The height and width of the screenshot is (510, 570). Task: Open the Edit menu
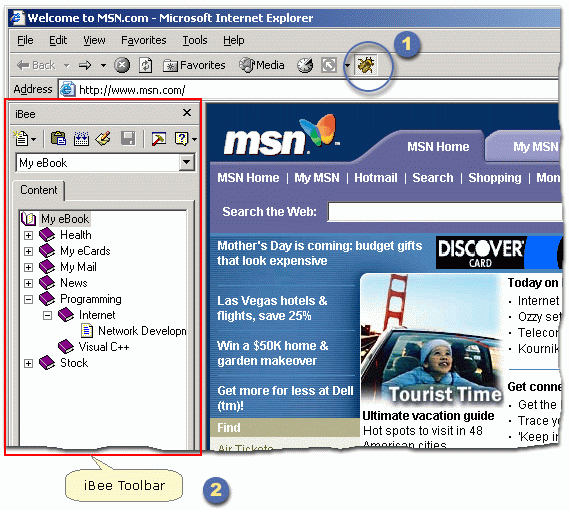(58, 40)
